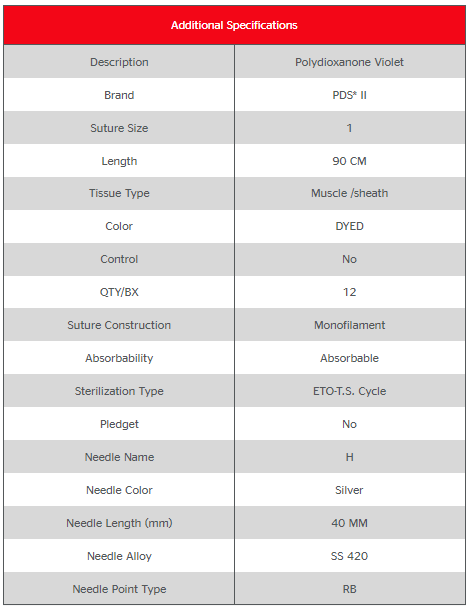Click the Additional Specifications red header
This screenshot has height=612, width=473.
tap(234, 25)
